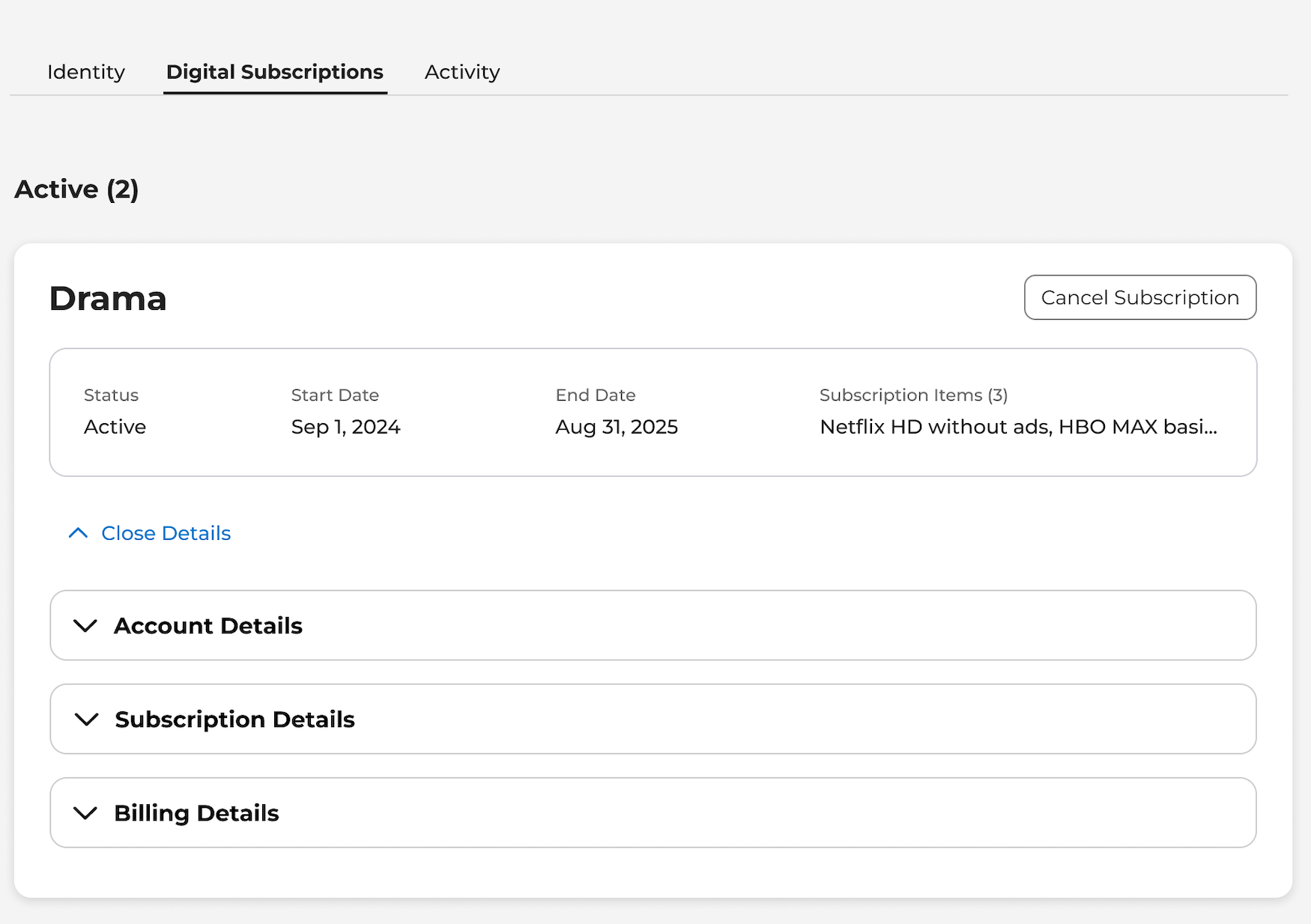Click the End Date column label
This screenshot has width=1311, height=924.
point(596,395)
